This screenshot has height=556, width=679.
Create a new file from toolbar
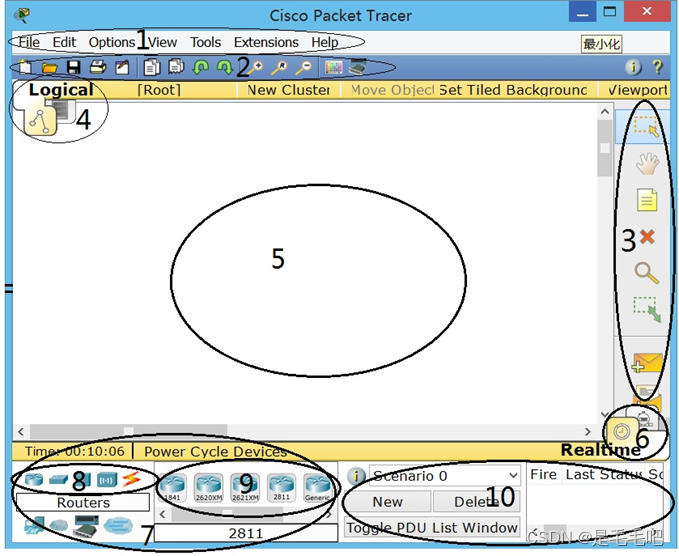[25, 67]
